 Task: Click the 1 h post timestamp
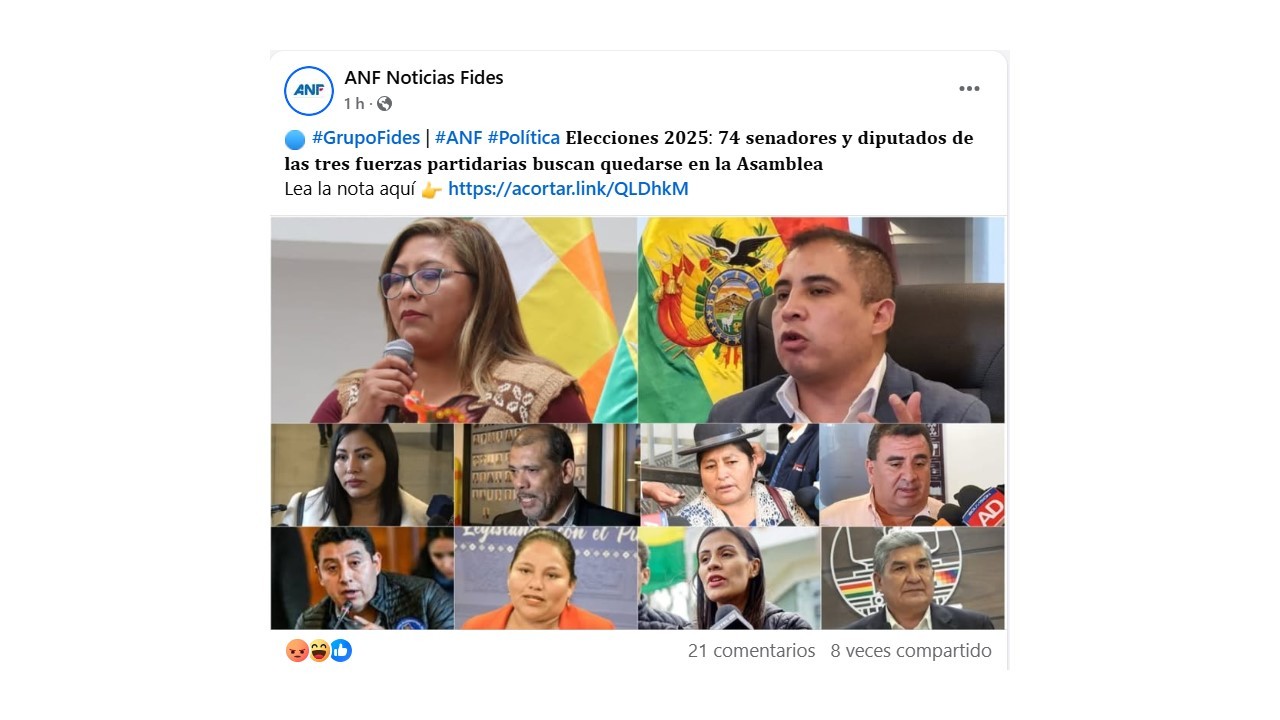tap(354, 104)
